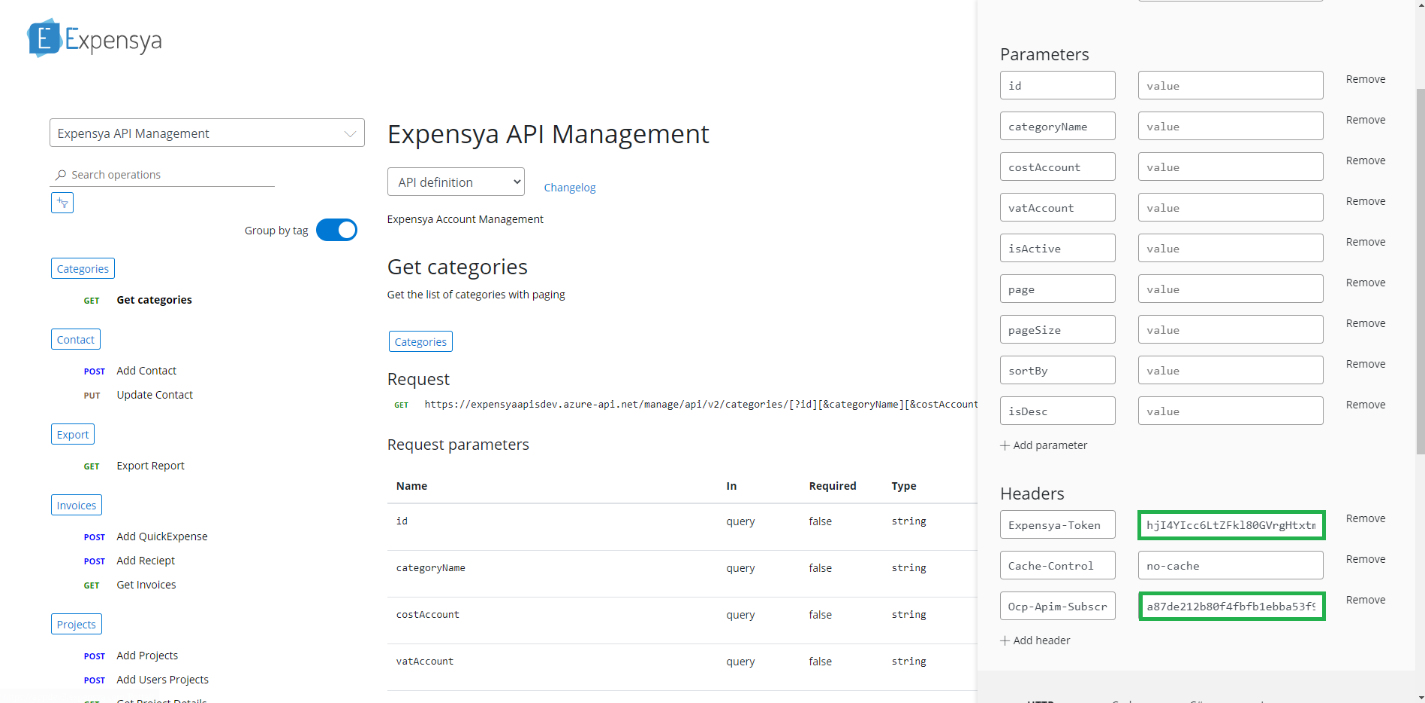1425x703 pixels.
Task: Click the side panel vertical scrollbar
Action: click(x=1420, y=270)
